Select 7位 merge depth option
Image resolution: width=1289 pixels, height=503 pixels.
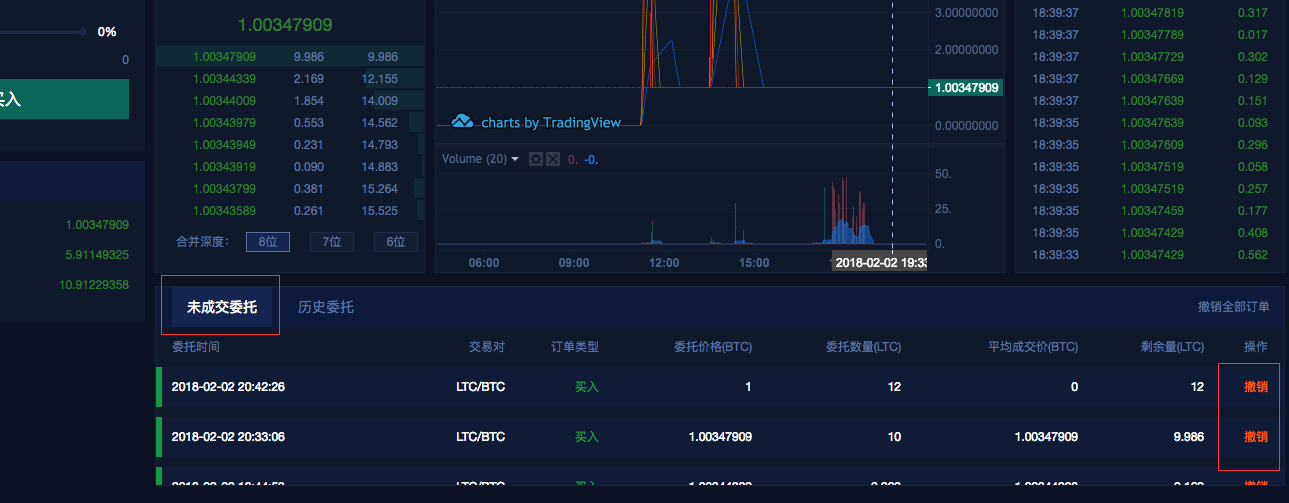click(331, 242)
